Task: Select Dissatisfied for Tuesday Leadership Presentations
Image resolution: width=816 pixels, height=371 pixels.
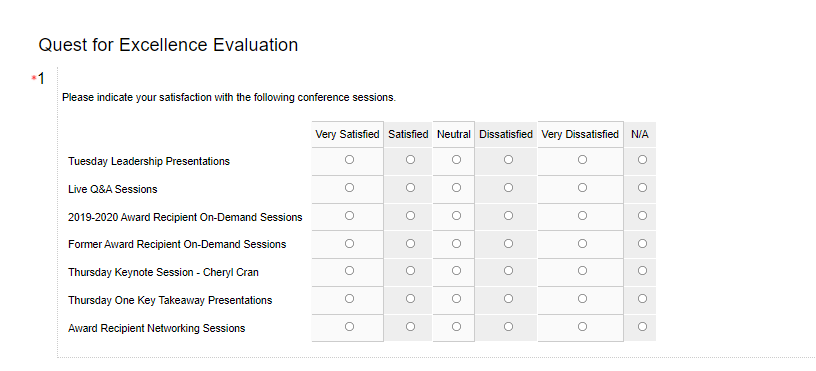Action: point(508,160)
